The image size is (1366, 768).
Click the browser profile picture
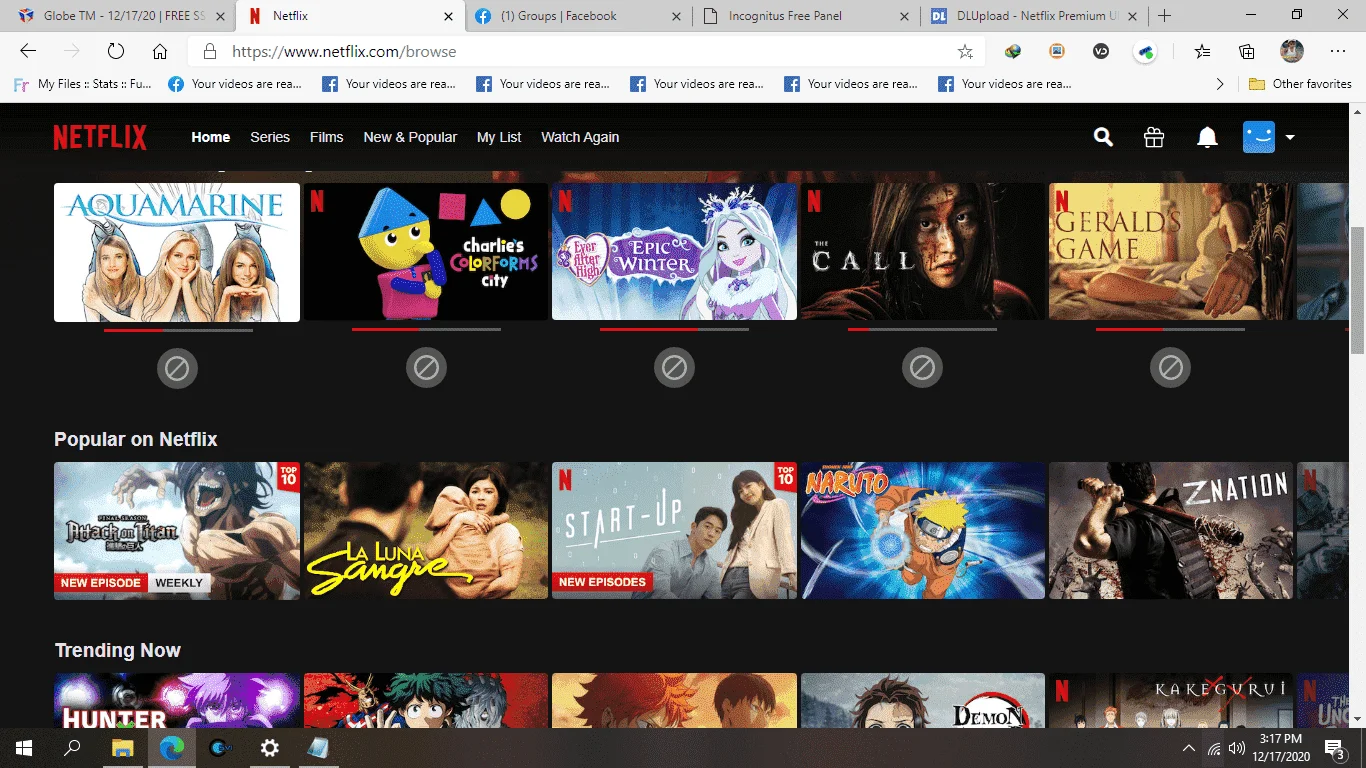(x=1292, y=52)
